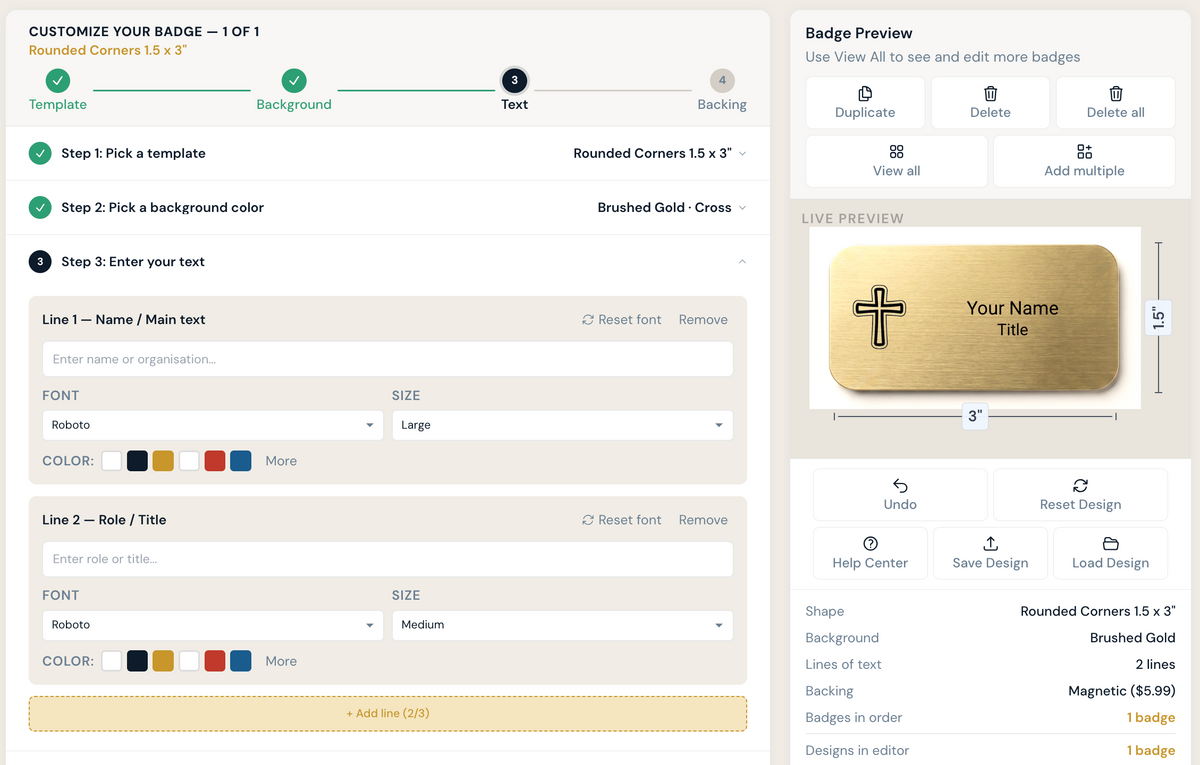Pick the gold color for Line 1
The width and height of the screenshot is (1200, 765).
(x=163, y=461)
